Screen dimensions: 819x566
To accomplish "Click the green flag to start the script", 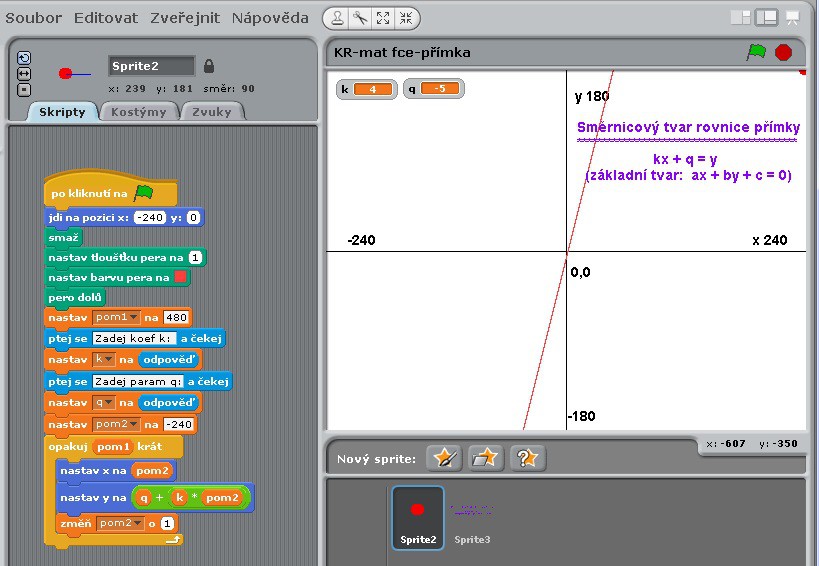I will pos(756,52).
